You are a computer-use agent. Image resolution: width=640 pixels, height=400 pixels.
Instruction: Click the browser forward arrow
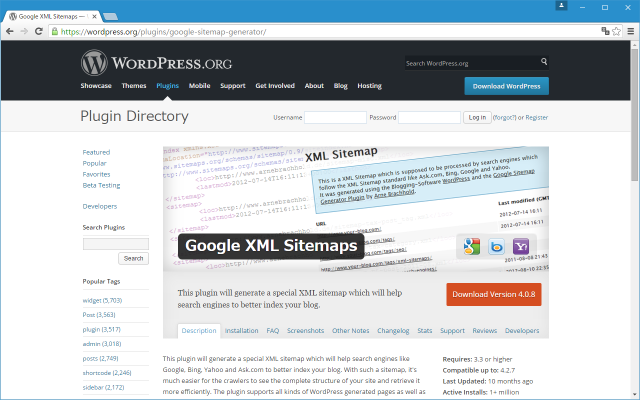24,31
